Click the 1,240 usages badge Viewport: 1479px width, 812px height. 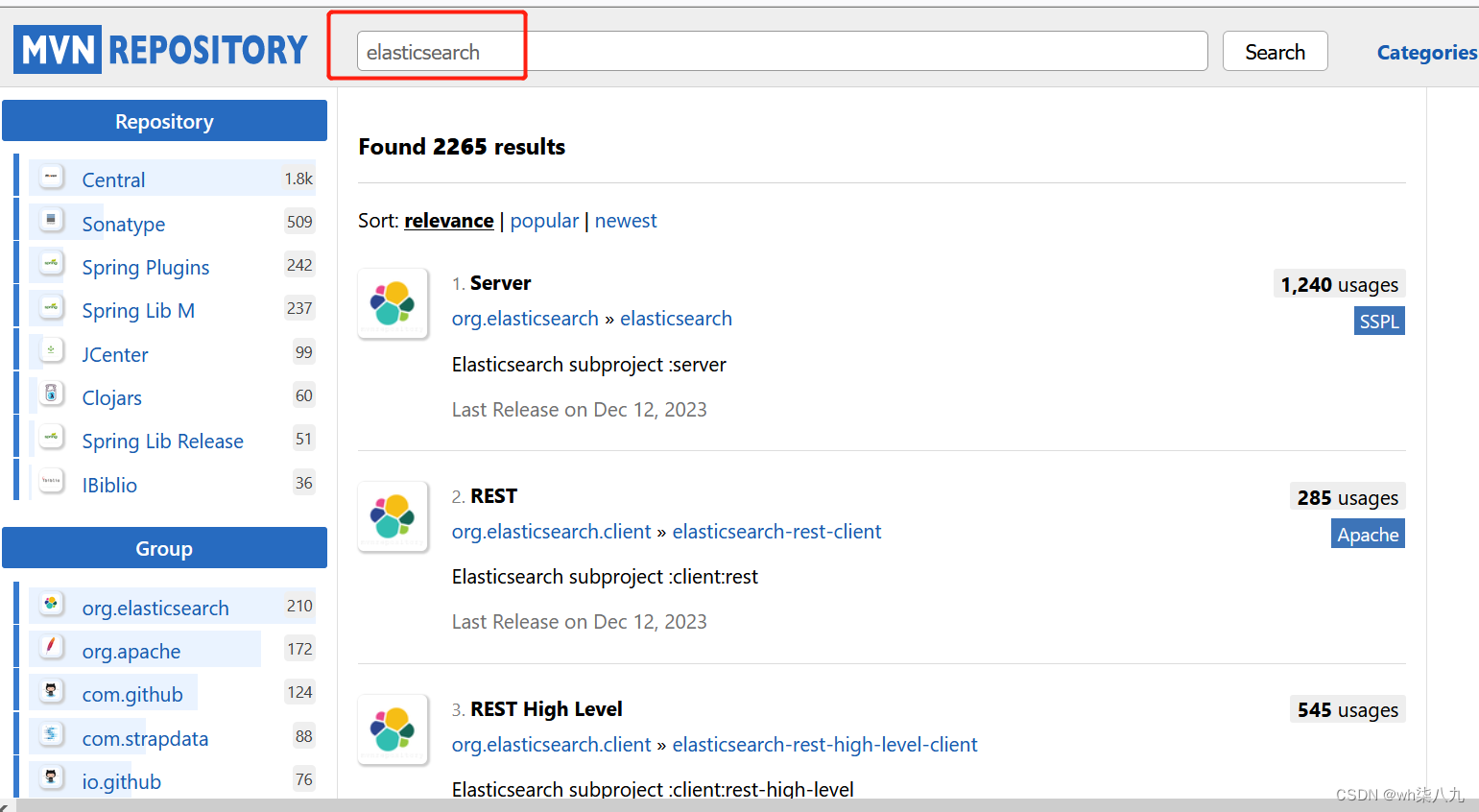[x=1340, y=284]
